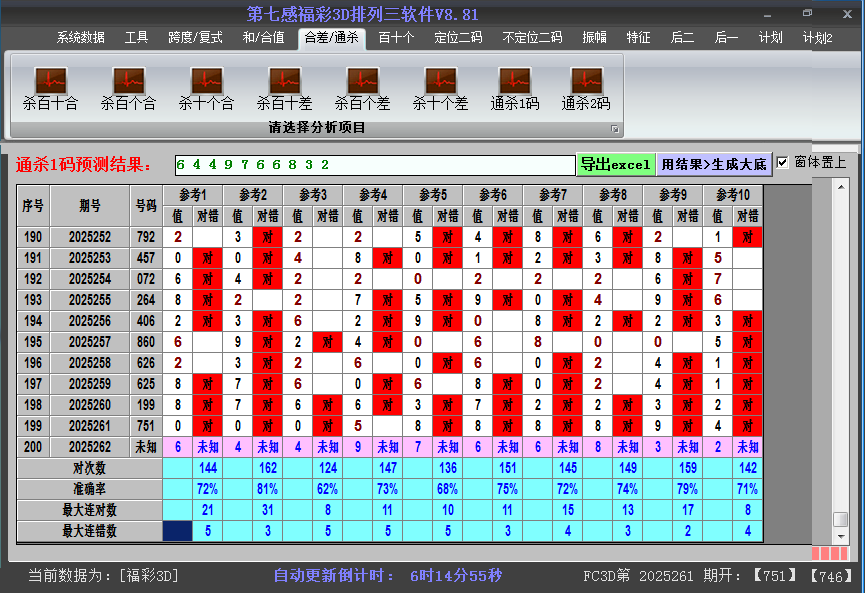Expand the ribbon group dialog launcher

coord(615,129)
